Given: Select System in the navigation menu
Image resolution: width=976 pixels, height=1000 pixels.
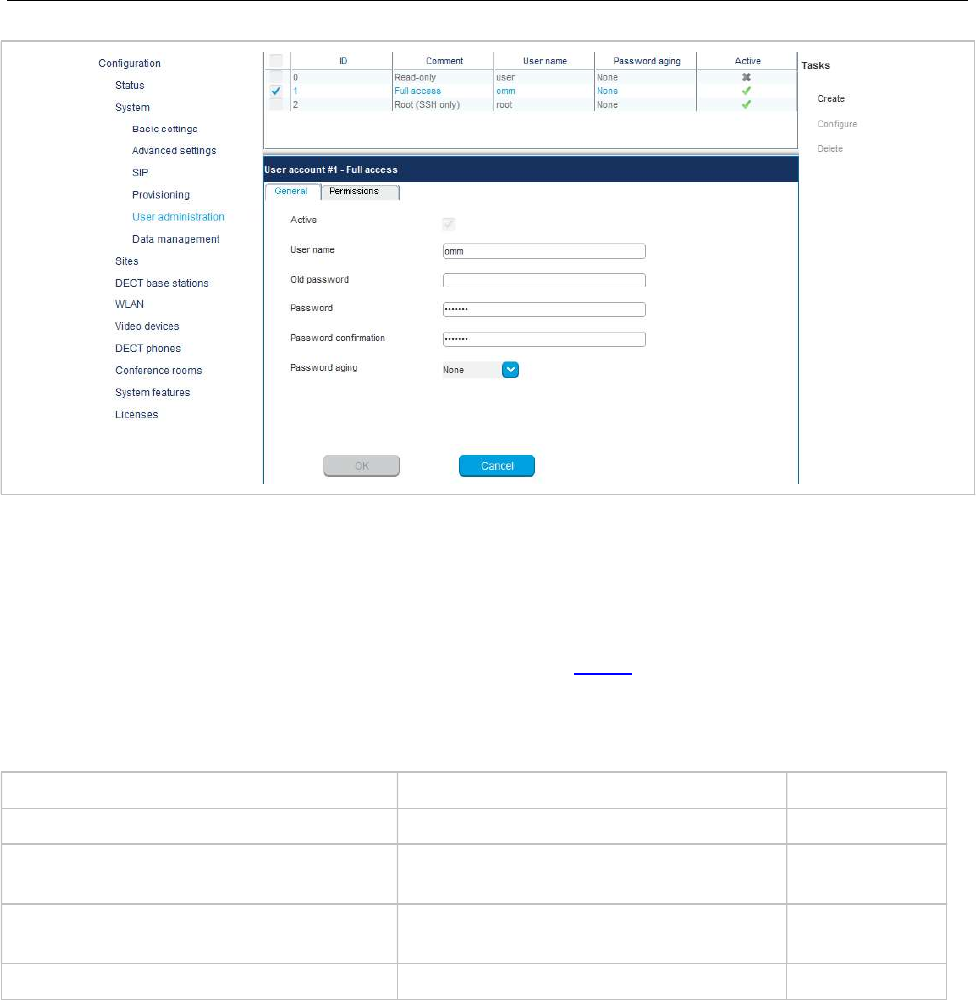Looking at the screenshot, I should pos(132,107).
